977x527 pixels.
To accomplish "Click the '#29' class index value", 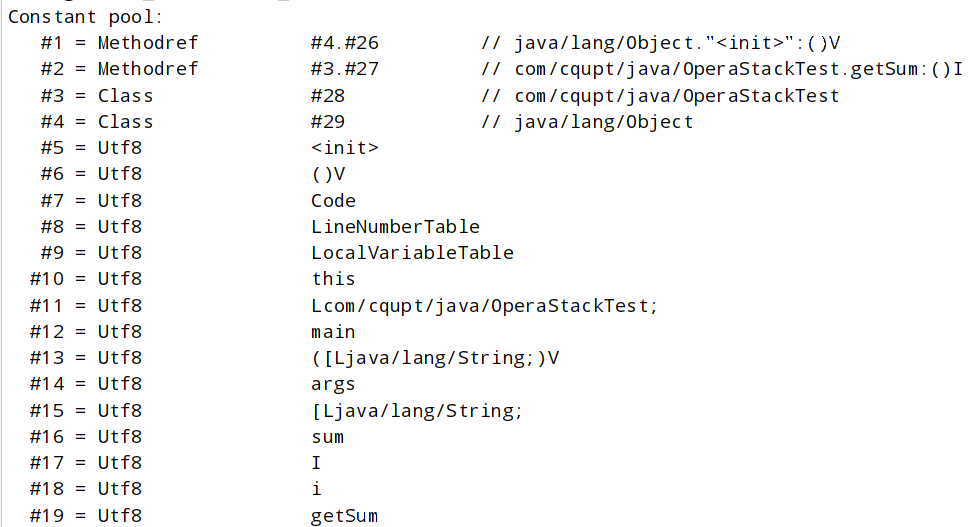I will 328,122.
